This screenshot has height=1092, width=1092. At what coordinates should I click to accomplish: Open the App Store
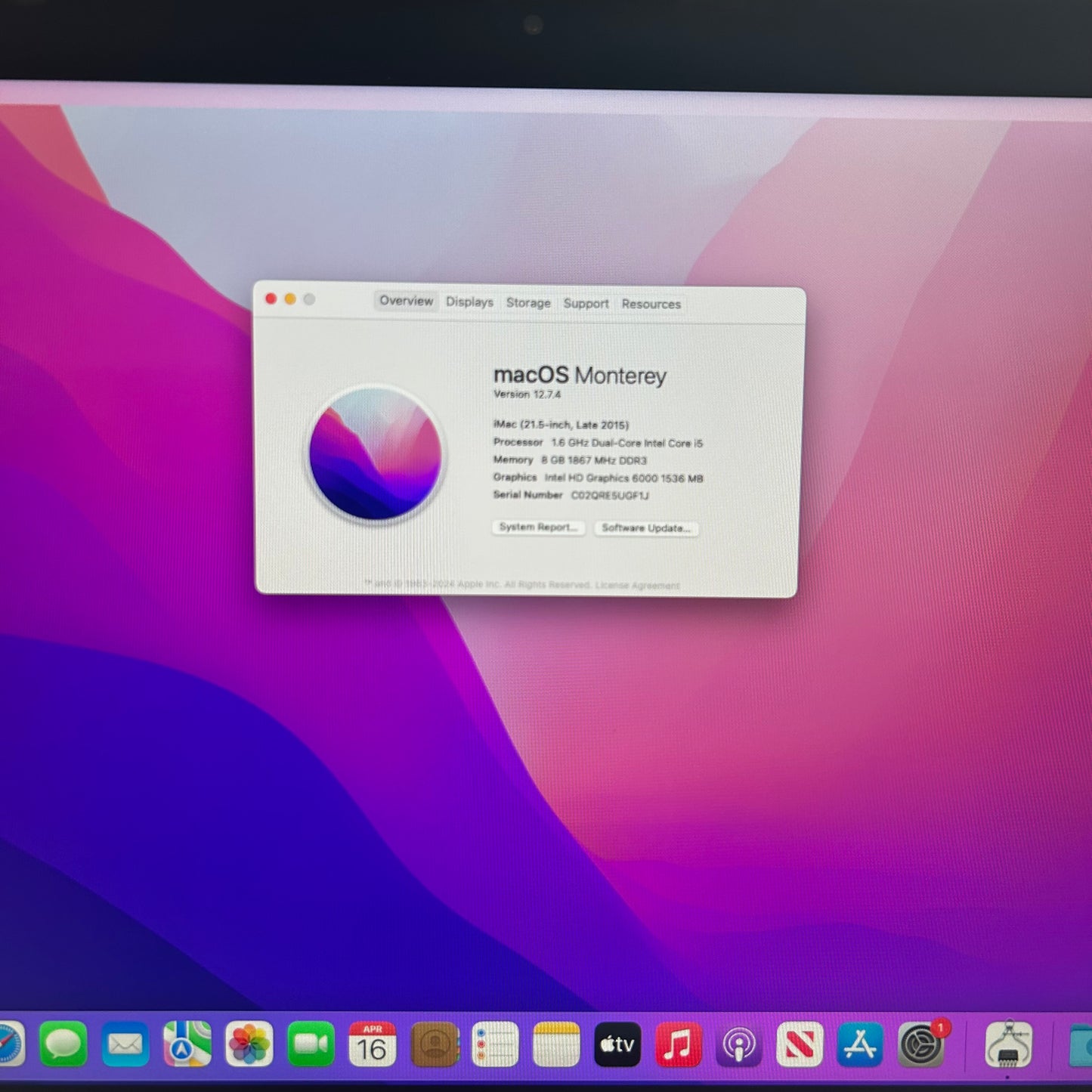(860, 1044)
